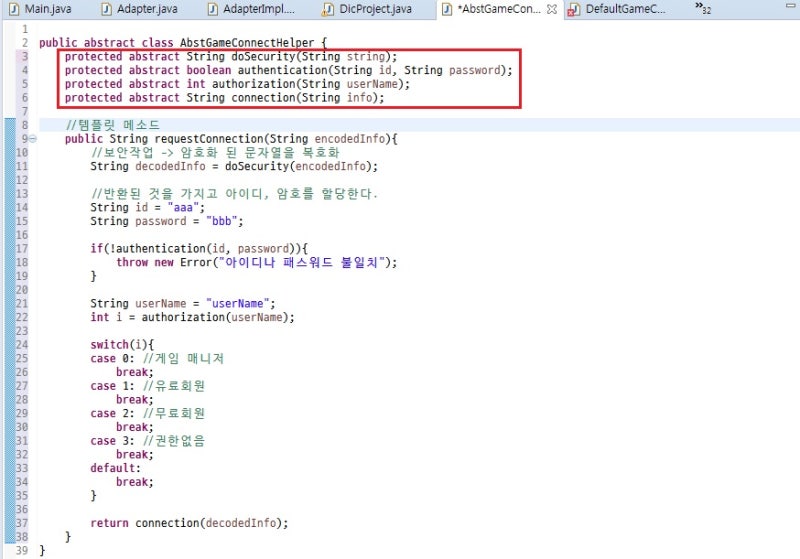Click the String password = "bbb" line
Viewport: 800px width, 559px height.
click(167, 221)
